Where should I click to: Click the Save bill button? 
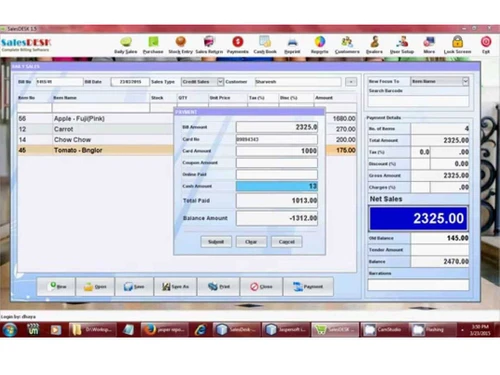point(134,286)
